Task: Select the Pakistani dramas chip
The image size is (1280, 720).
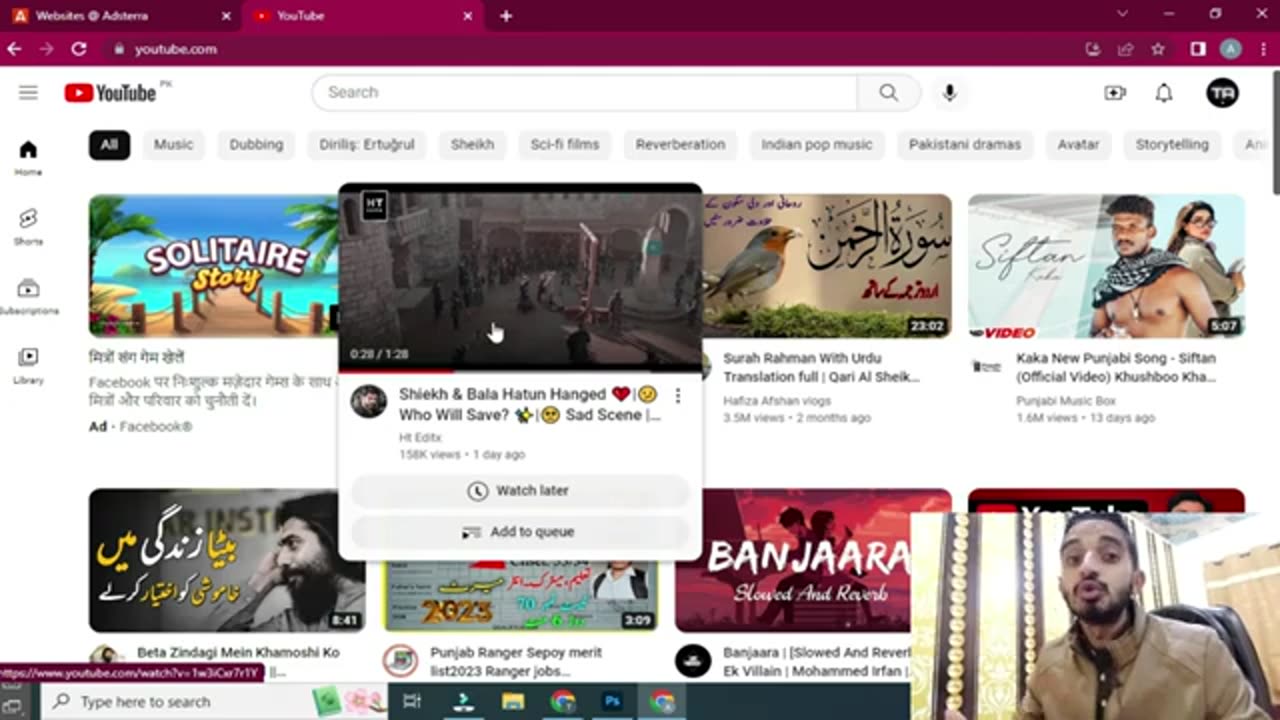Action: [x=965, y=145]
